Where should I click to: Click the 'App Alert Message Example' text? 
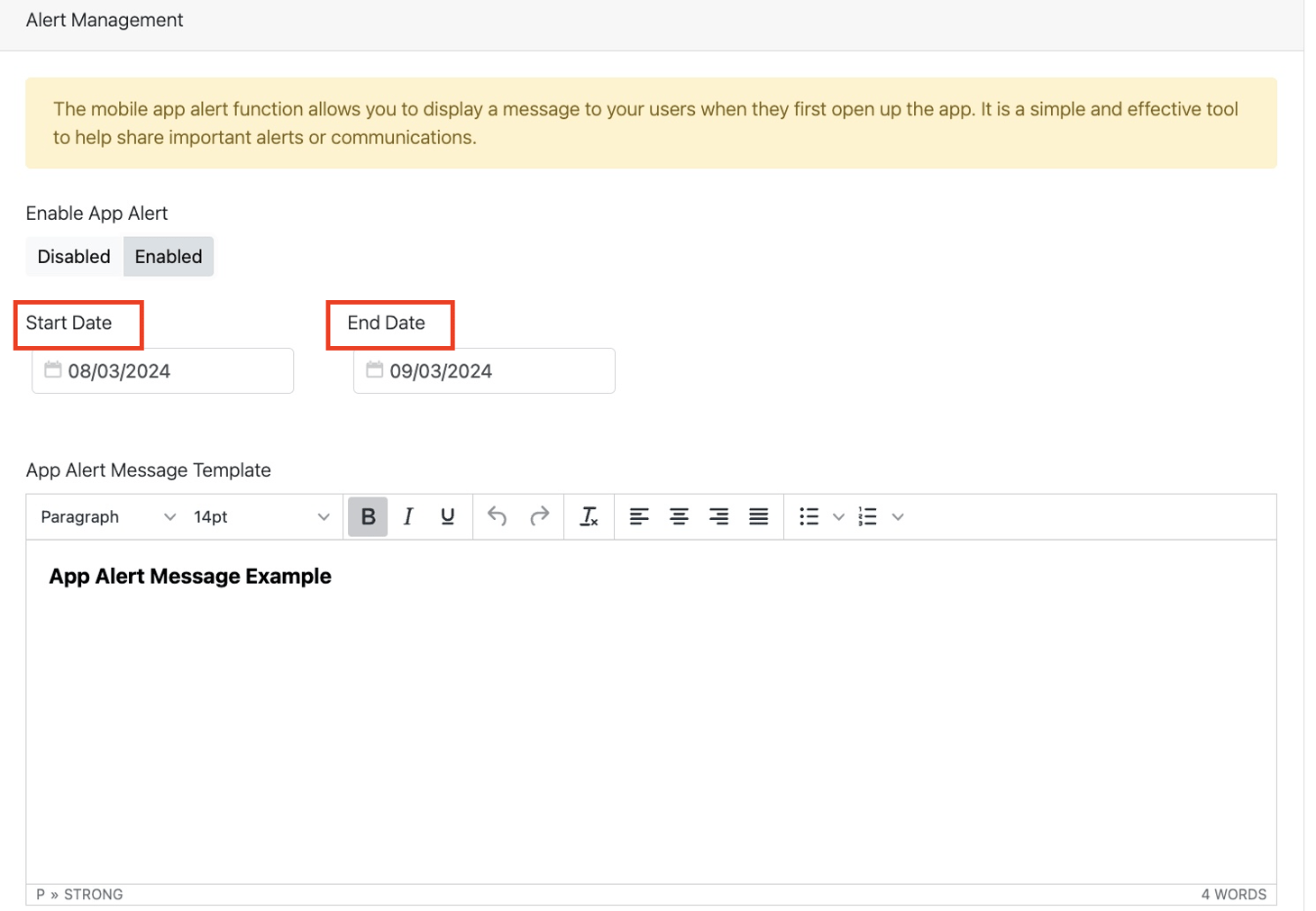[x=190, y=577]
